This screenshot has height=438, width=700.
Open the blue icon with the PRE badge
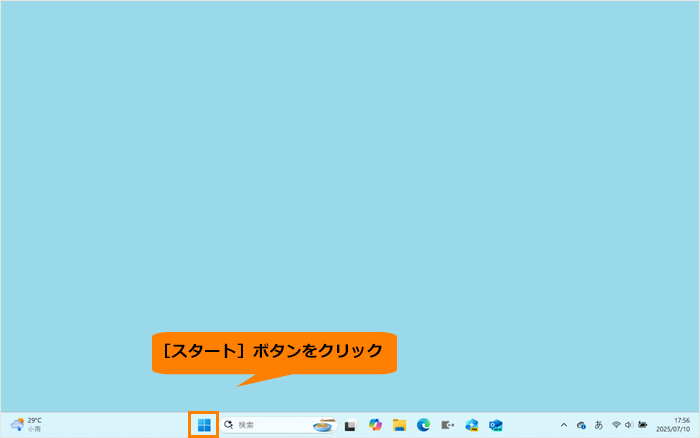(x=471, y=425)
